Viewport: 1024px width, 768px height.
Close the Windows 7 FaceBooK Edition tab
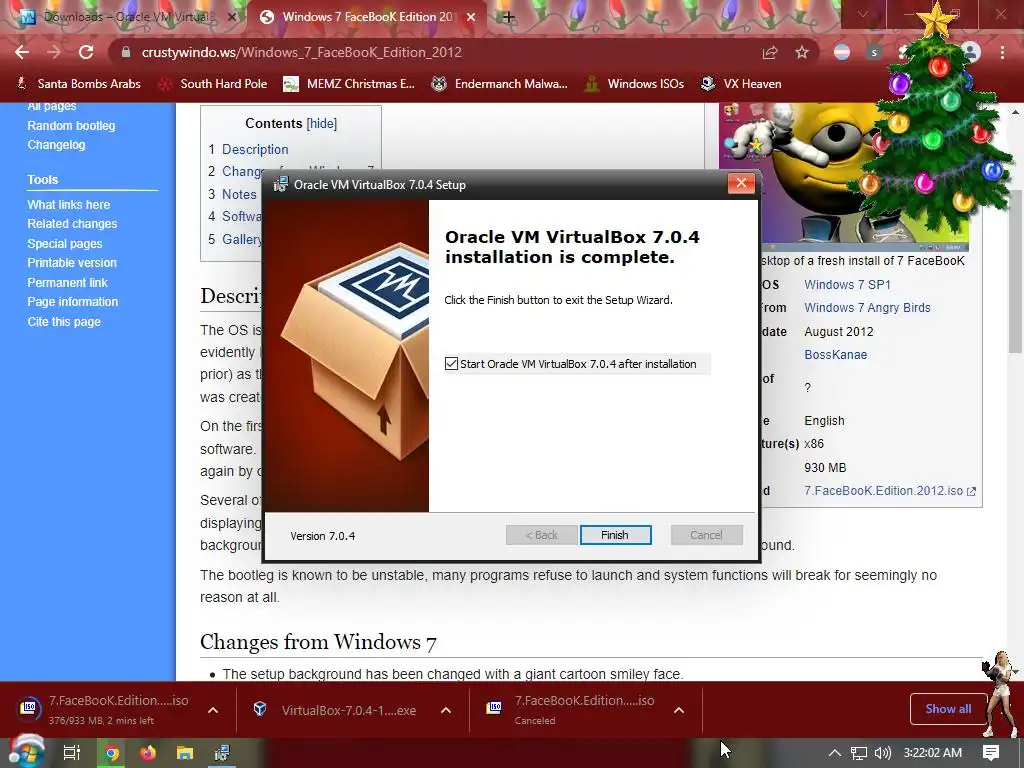(471, 17)
